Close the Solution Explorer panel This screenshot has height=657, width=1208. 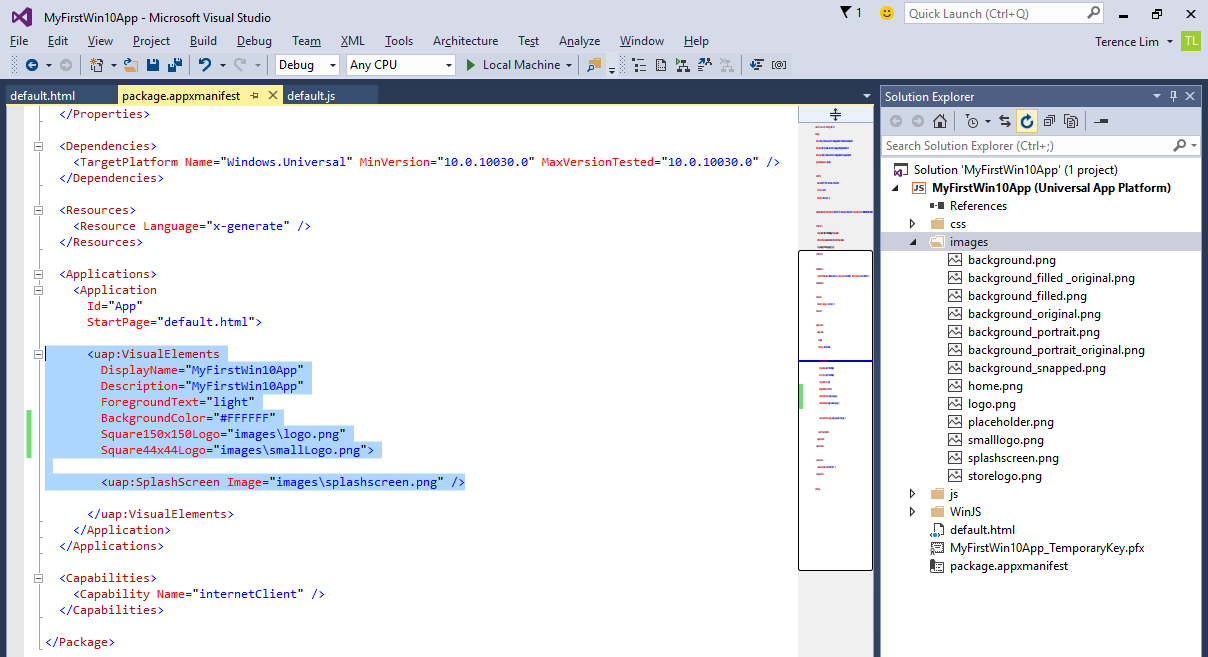(1191, 96)
